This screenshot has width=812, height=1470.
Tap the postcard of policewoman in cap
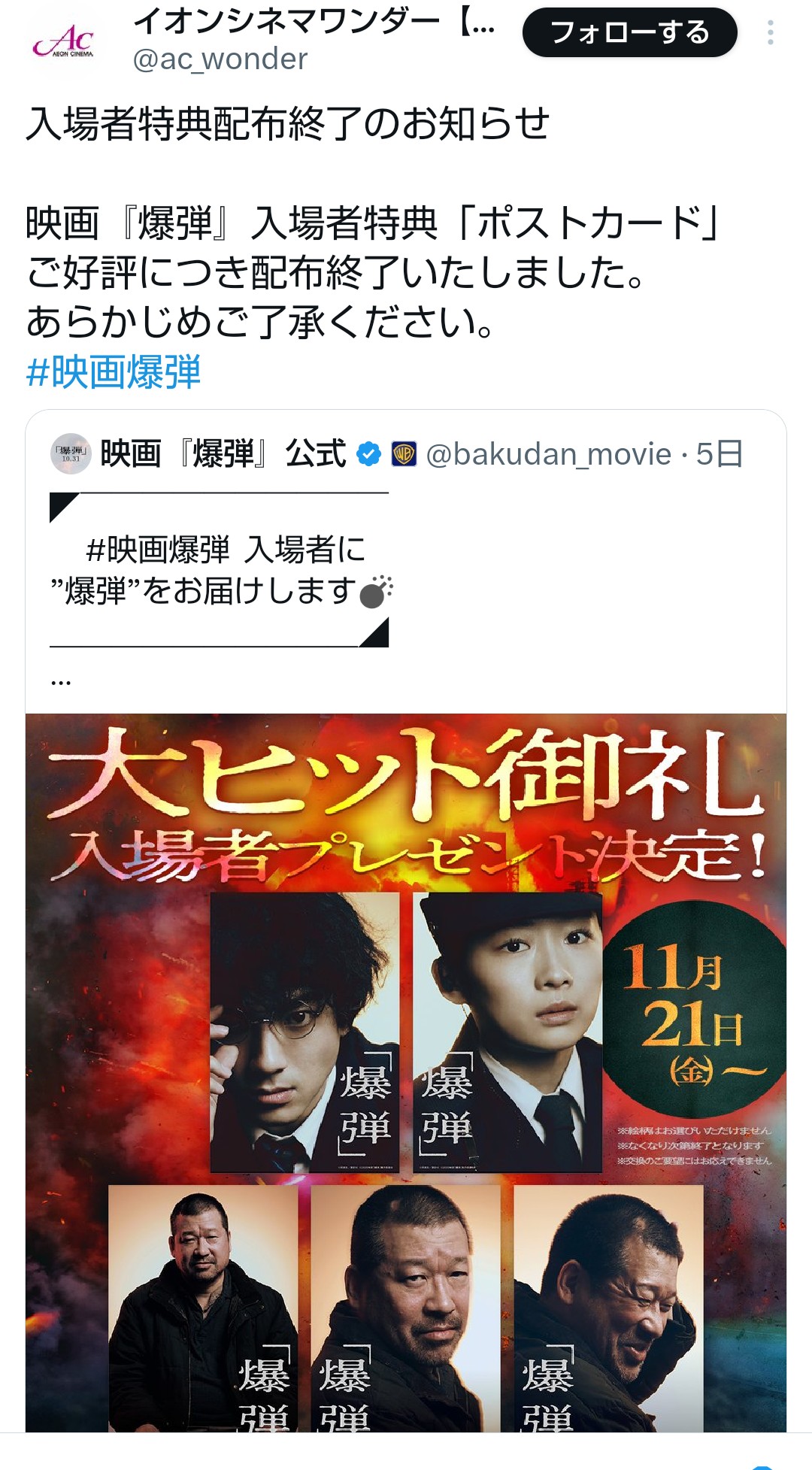507,1032
